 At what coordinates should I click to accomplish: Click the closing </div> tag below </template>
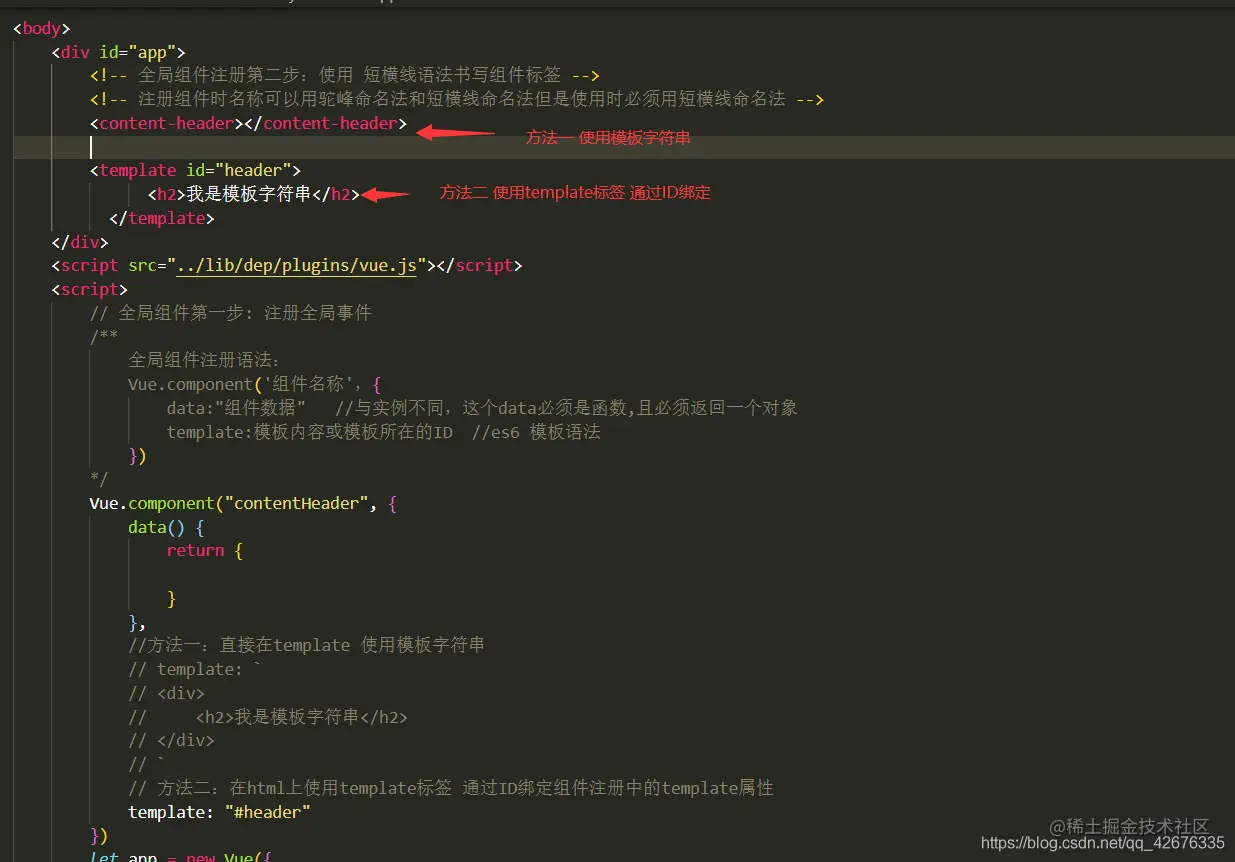[x=80, y=242]
